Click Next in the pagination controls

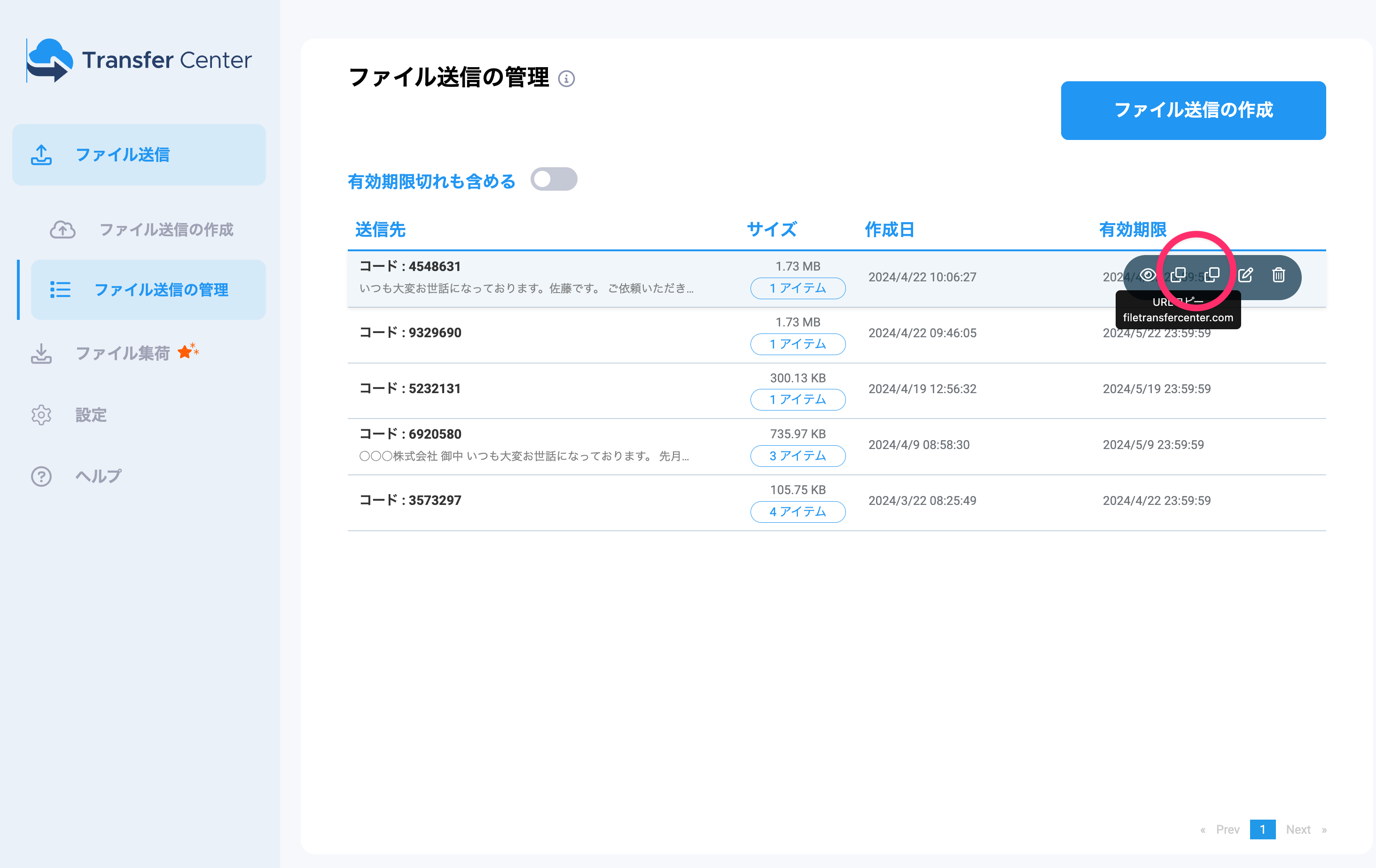point(1298,830)
